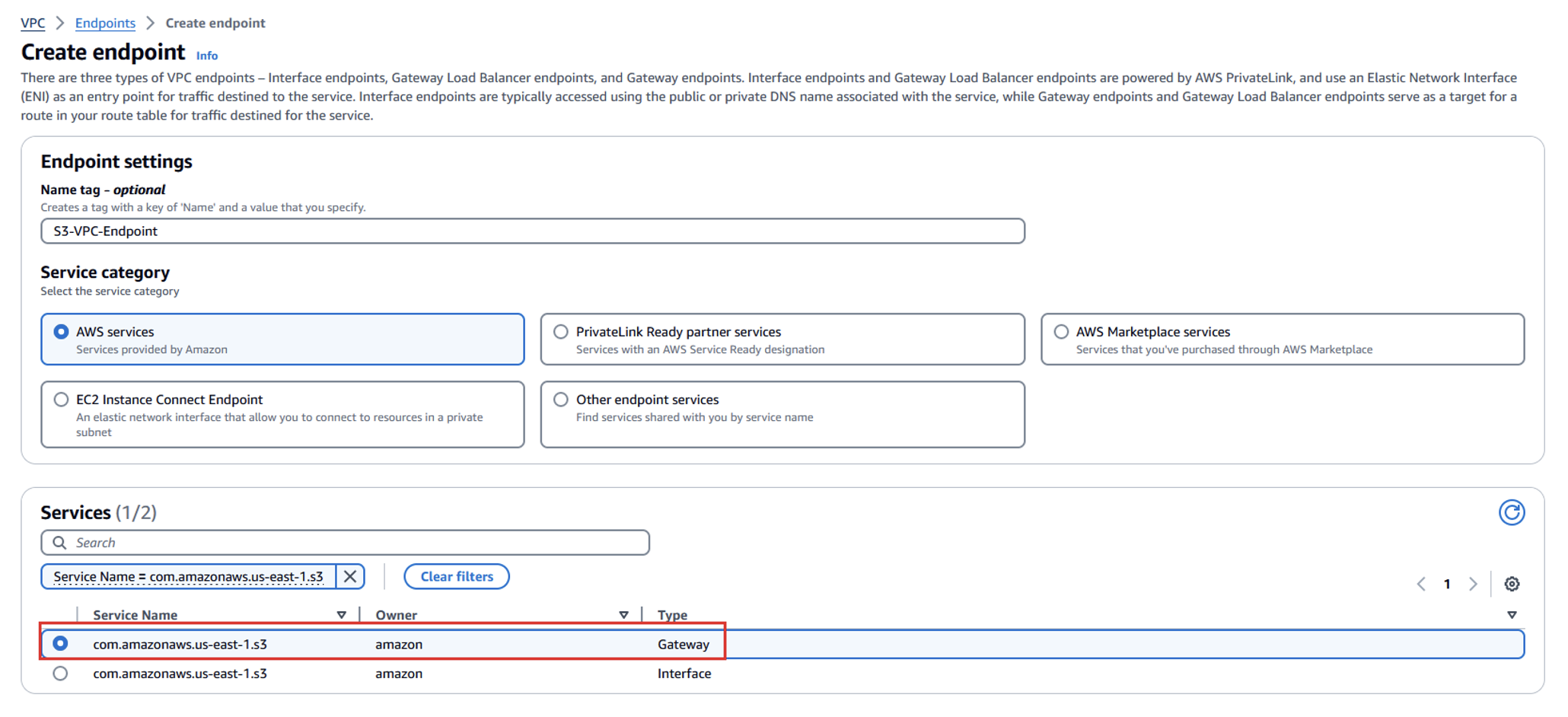Screen dimensions: 1568x717
Task: Go to next Services page
Action: (x=1473, y=584)
